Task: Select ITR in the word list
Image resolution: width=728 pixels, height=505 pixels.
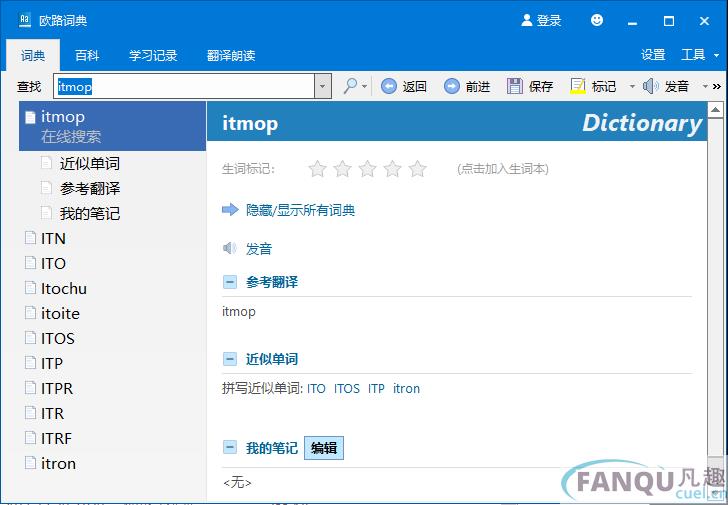Action: 52,414
